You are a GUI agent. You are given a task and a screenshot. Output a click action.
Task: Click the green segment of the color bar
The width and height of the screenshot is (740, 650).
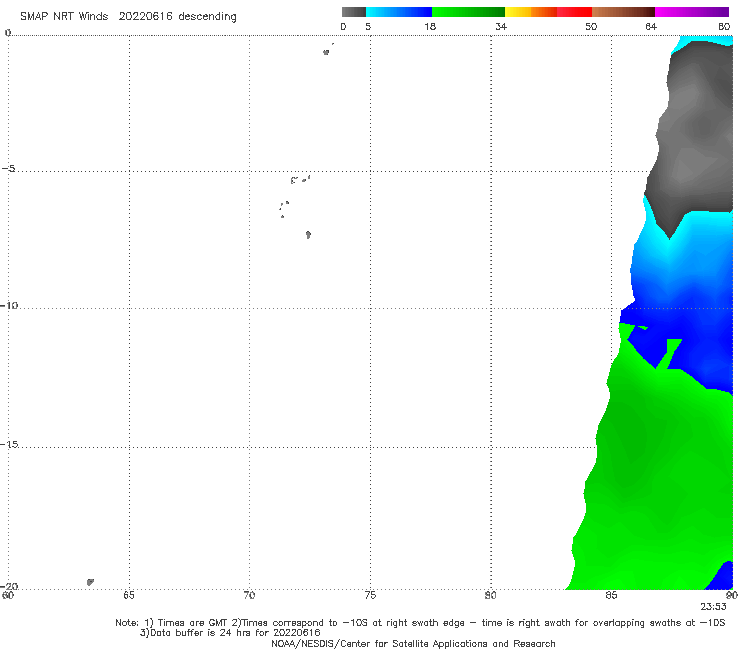468,12
